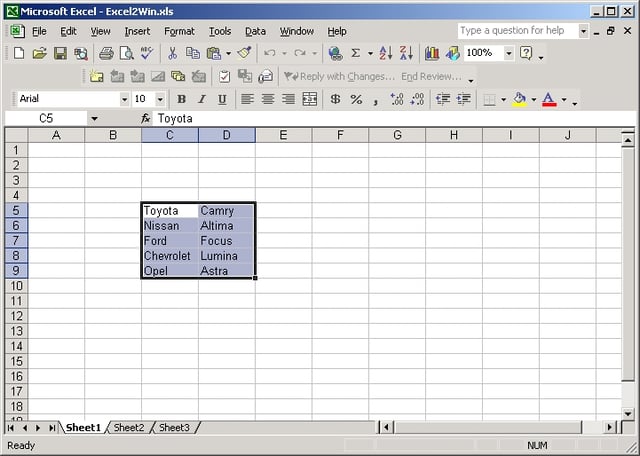
Task: Sort selection ascending A to Z
Action: click(x=386, y=53)
